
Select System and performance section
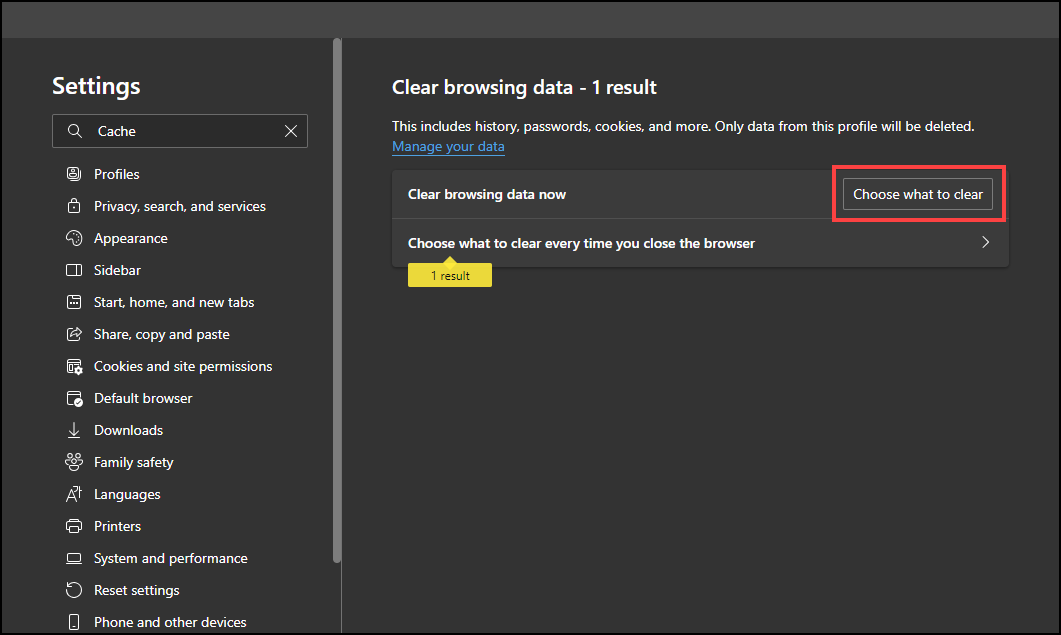pyautogui.click(x=170, y=558)
